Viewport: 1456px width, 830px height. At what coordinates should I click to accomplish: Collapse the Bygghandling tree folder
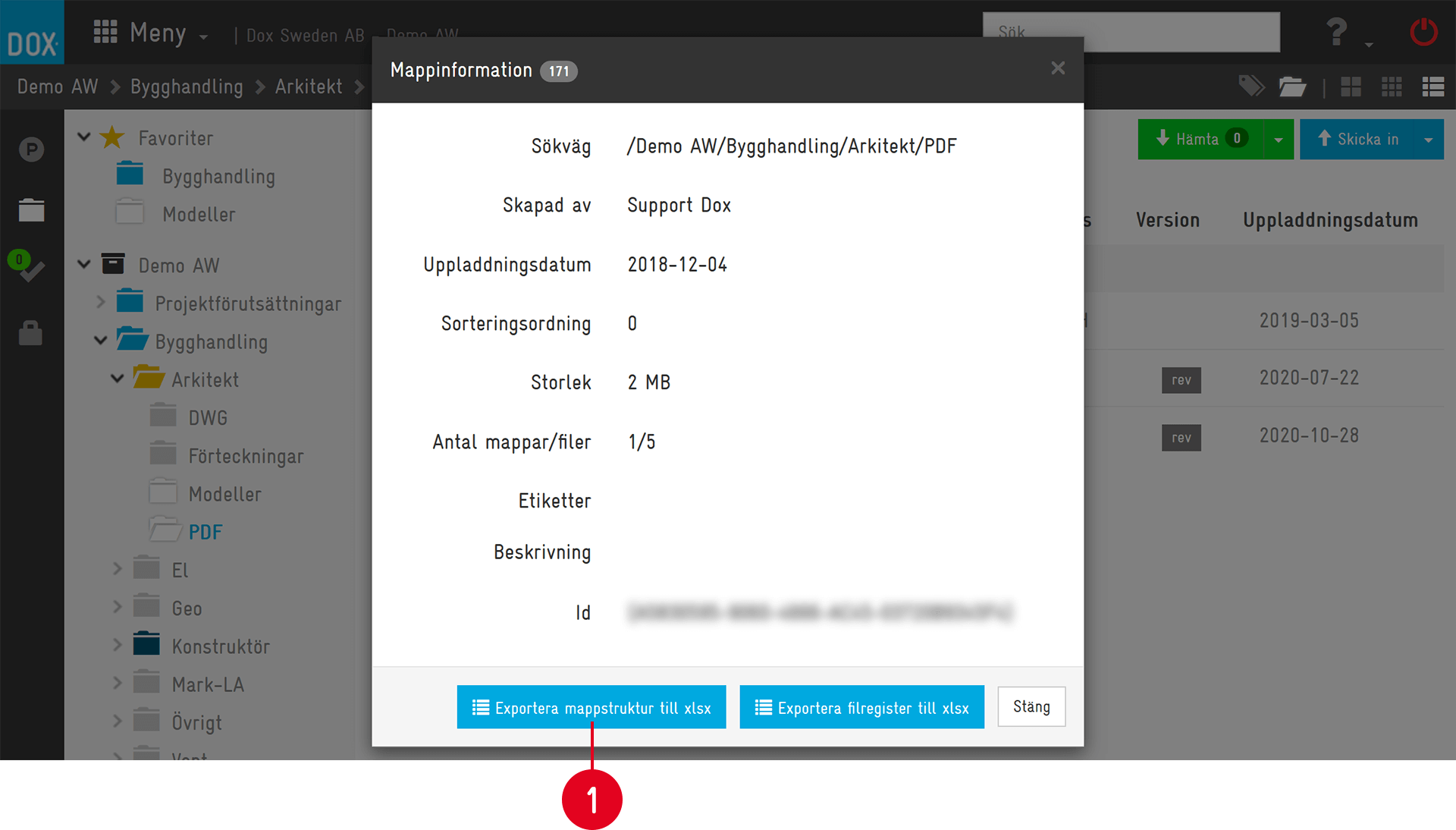click(101, 341)
